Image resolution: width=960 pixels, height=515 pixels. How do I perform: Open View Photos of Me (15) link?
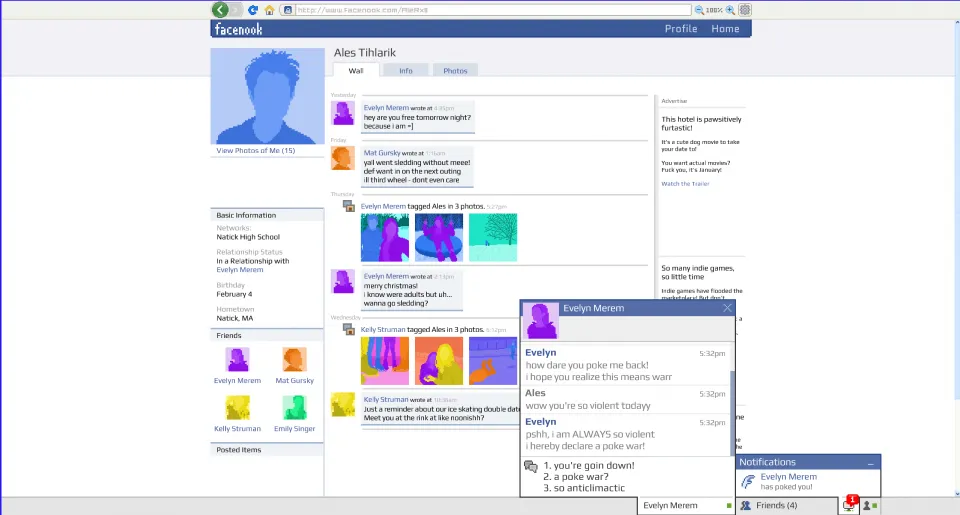pos(255,151)
